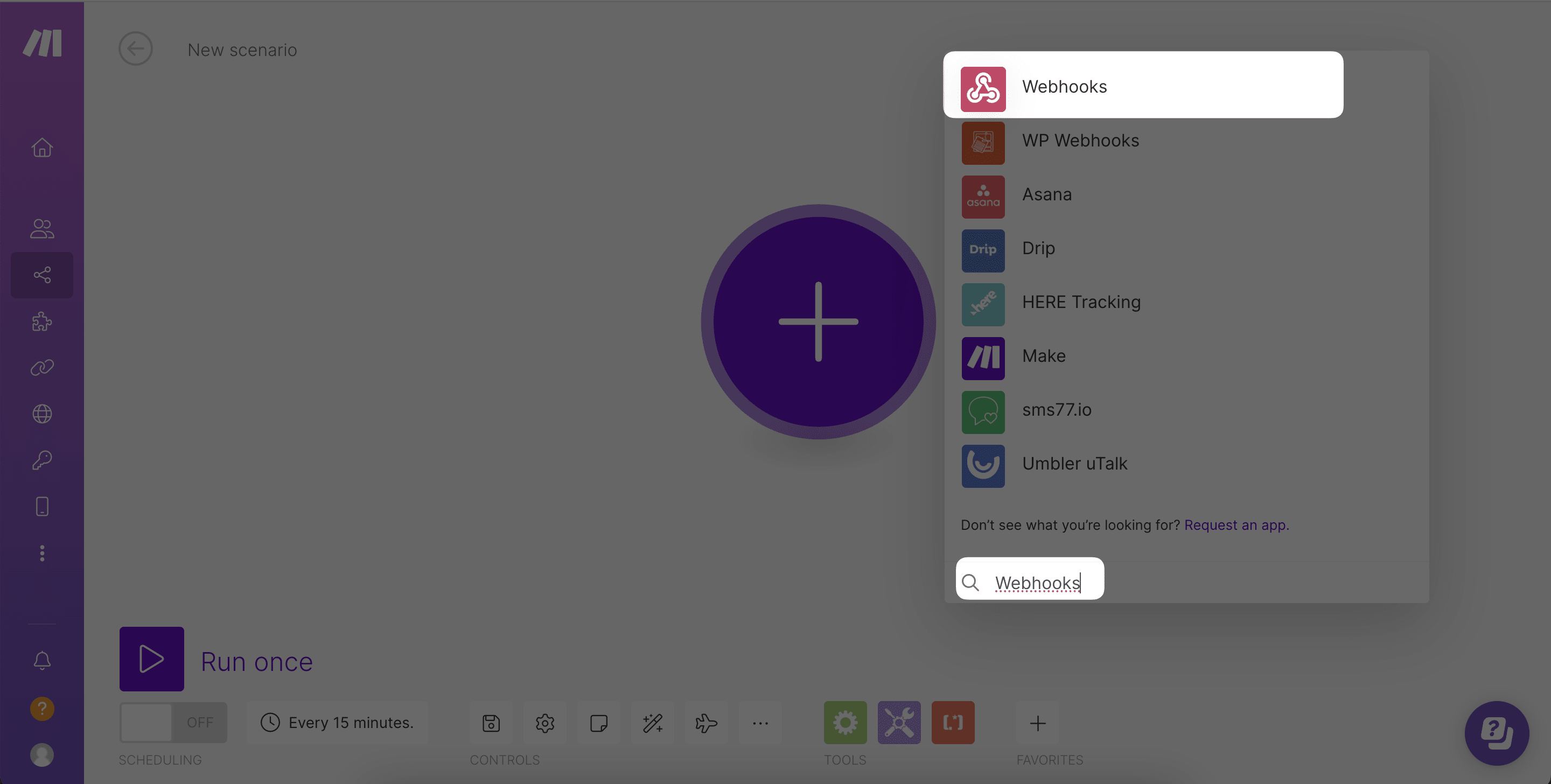Click the TOOLS panel icon
The image size is (1551, 784).
click(845, 722)
